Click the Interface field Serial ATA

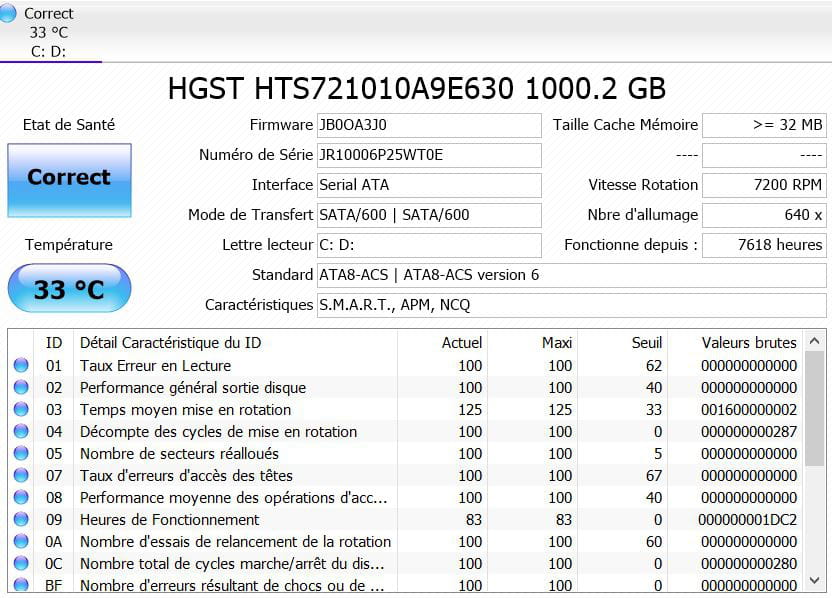click(x=429, y=185)
